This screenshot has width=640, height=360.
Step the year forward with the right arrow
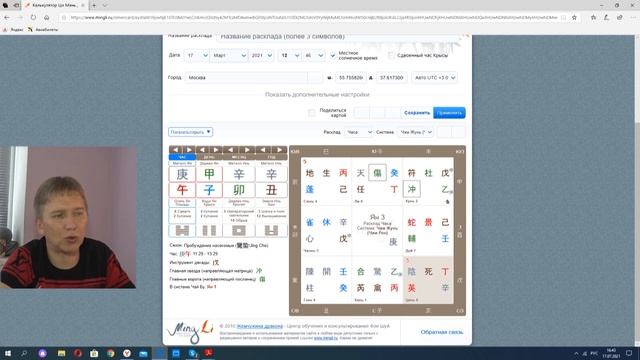coord(280,150)
